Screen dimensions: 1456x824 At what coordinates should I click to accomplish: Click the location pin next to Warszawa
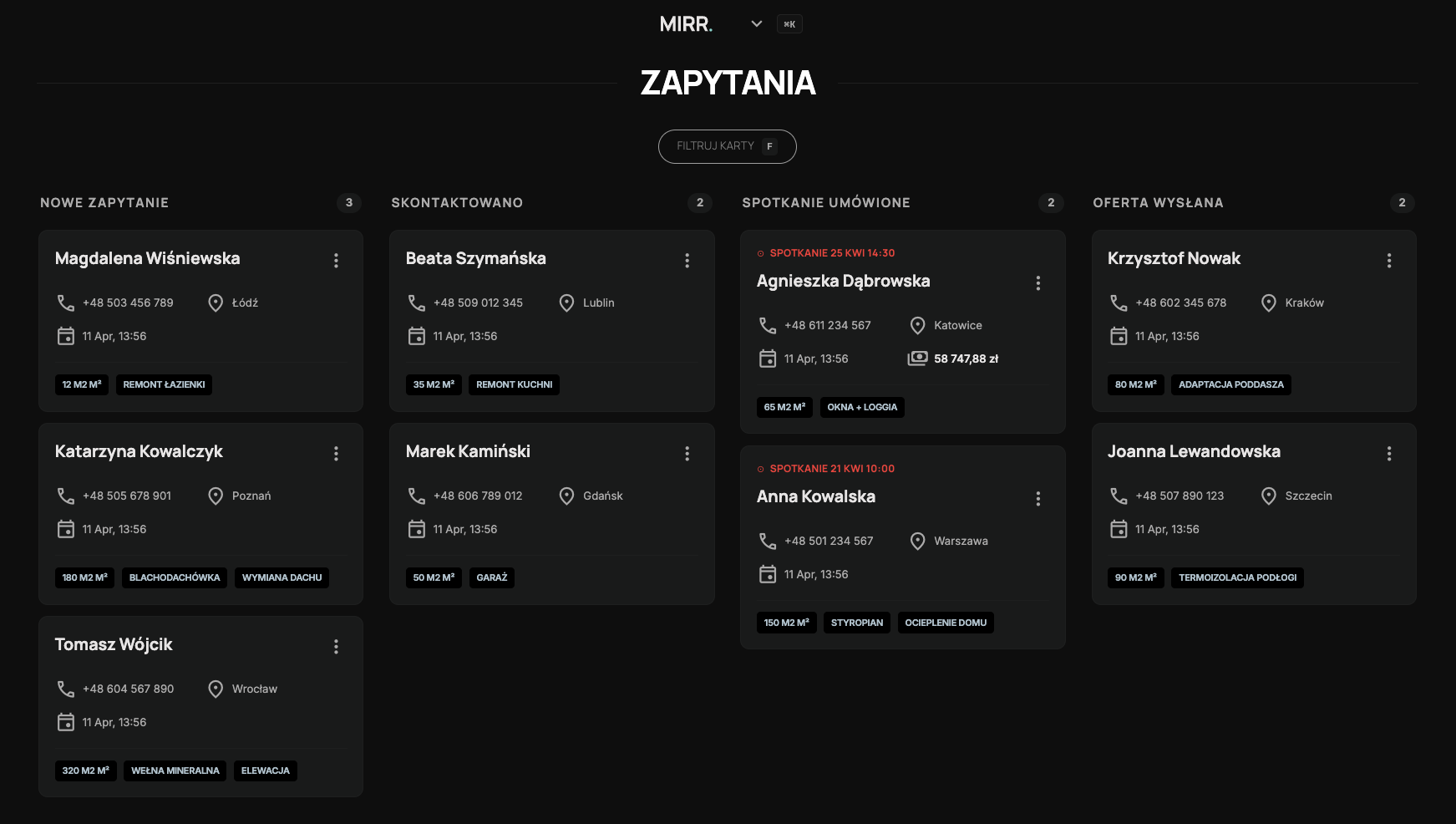tap(918, 541)
